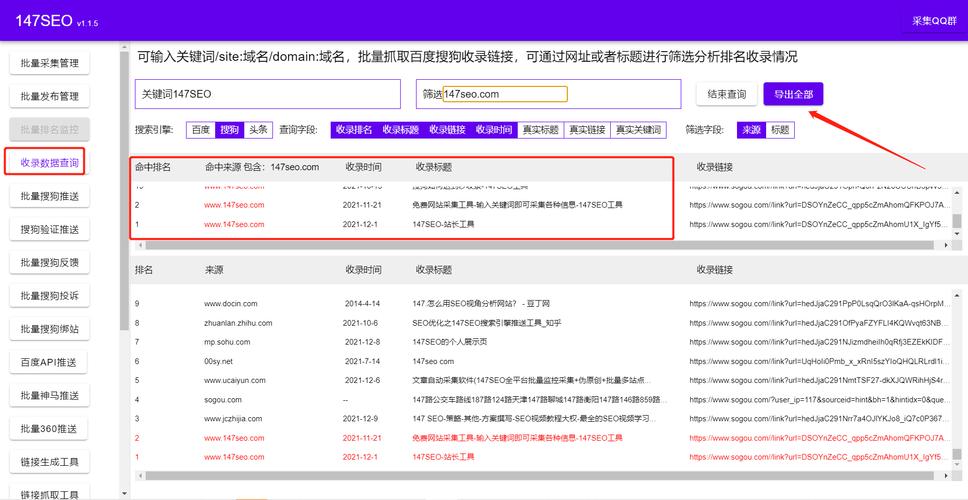Click sidebar scrollbar up arrow
Screen dimensions: 968x500
click(x=124, y=47)
